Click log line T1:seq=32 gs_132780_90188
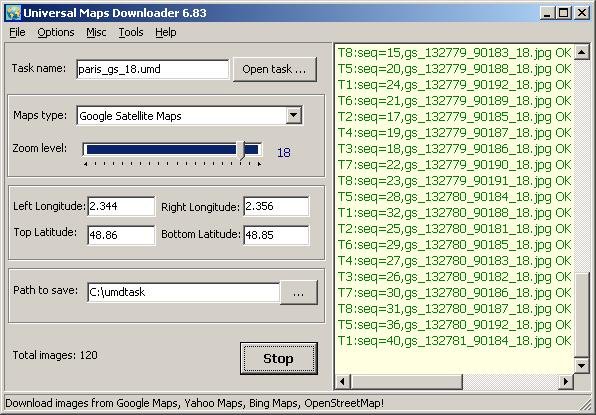Viewport: 596px width, 415px height. 454,213
